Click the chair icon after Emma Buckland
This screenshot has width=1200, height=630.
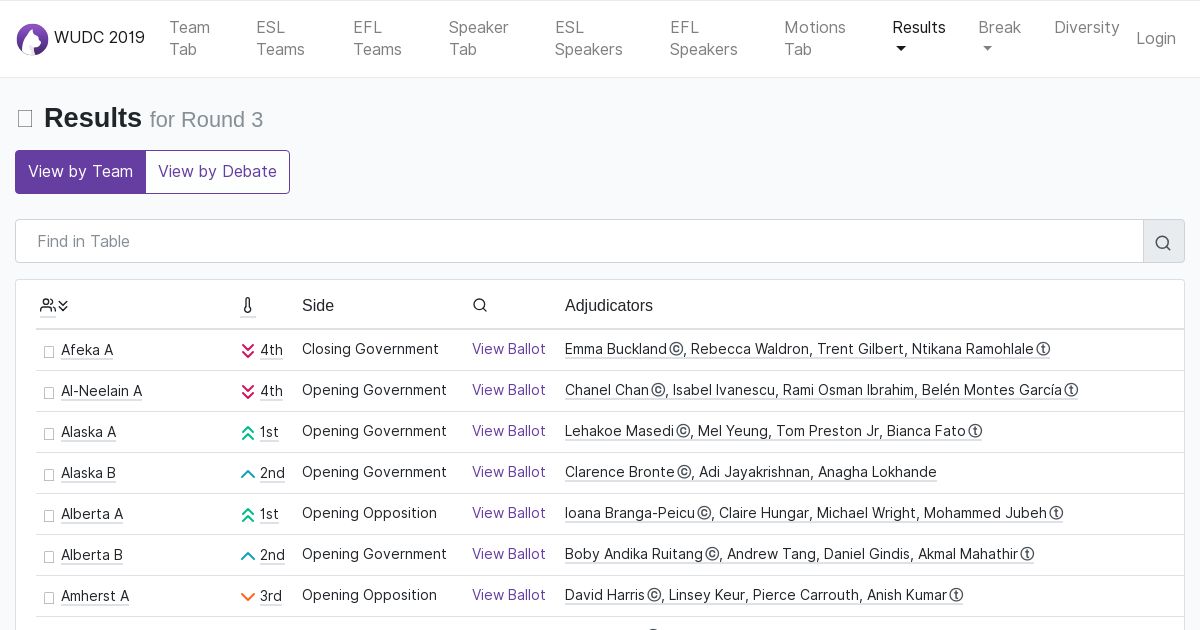click(x=676, y=349)
